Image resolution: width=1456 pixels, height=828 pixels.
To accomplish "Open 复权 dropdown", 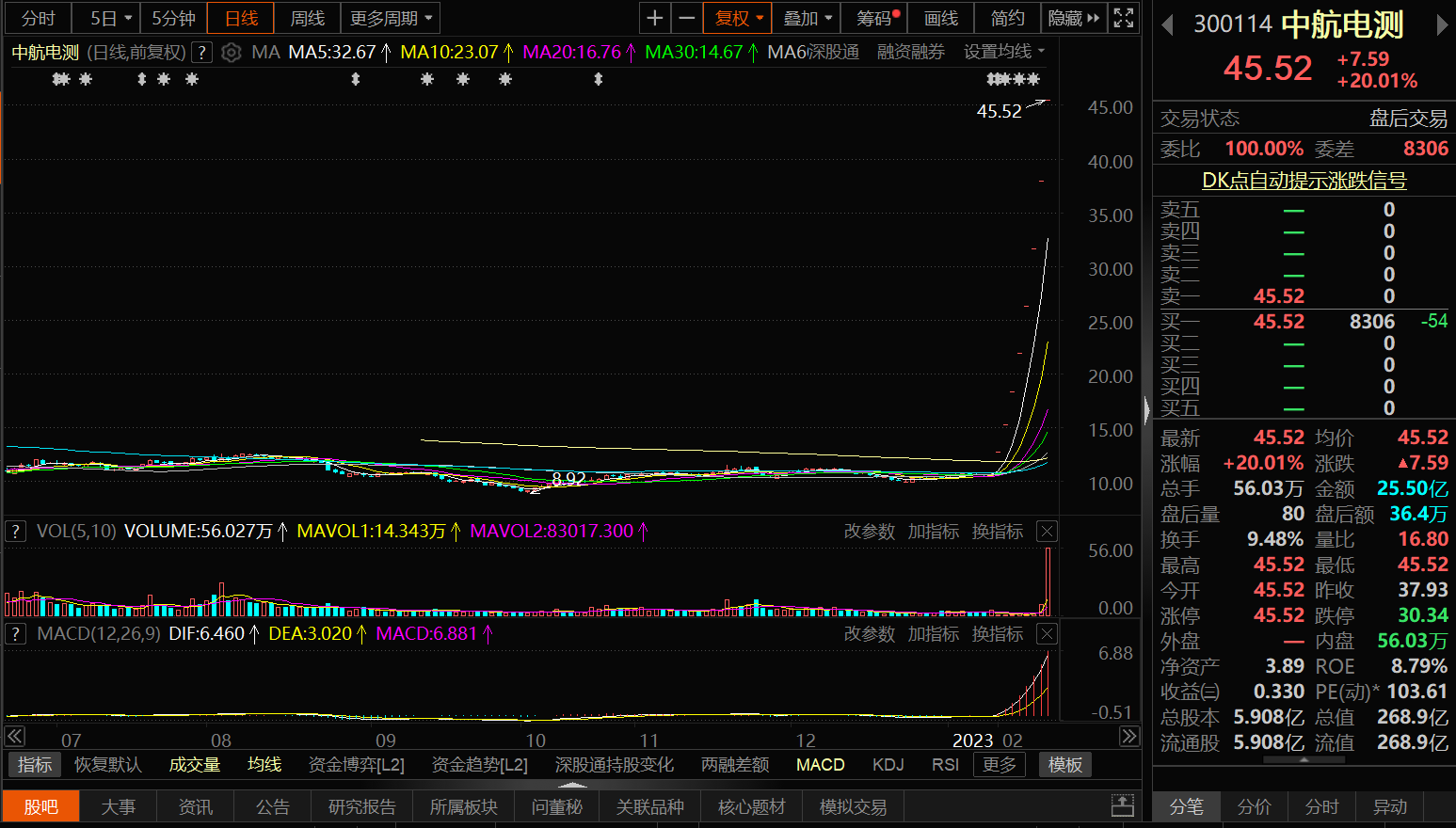I will click(738, 18).
